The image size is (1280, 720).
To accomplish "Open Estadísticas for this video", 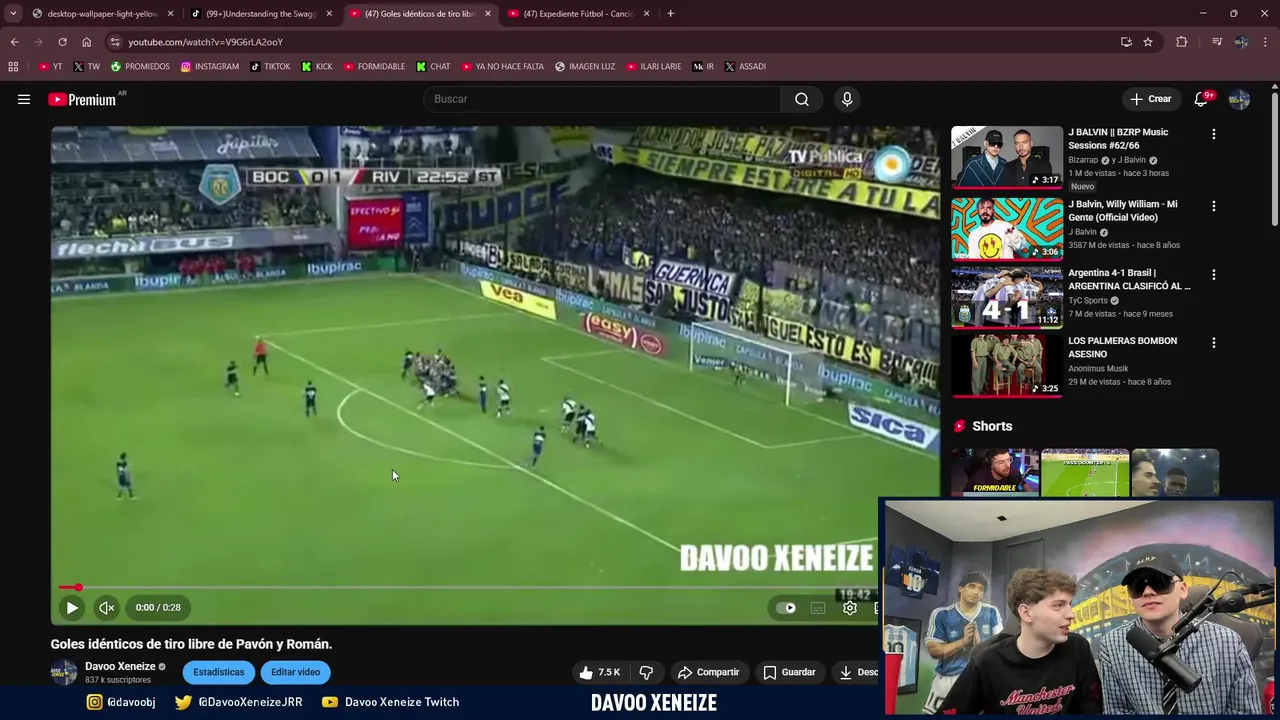I will coord(218,672).
